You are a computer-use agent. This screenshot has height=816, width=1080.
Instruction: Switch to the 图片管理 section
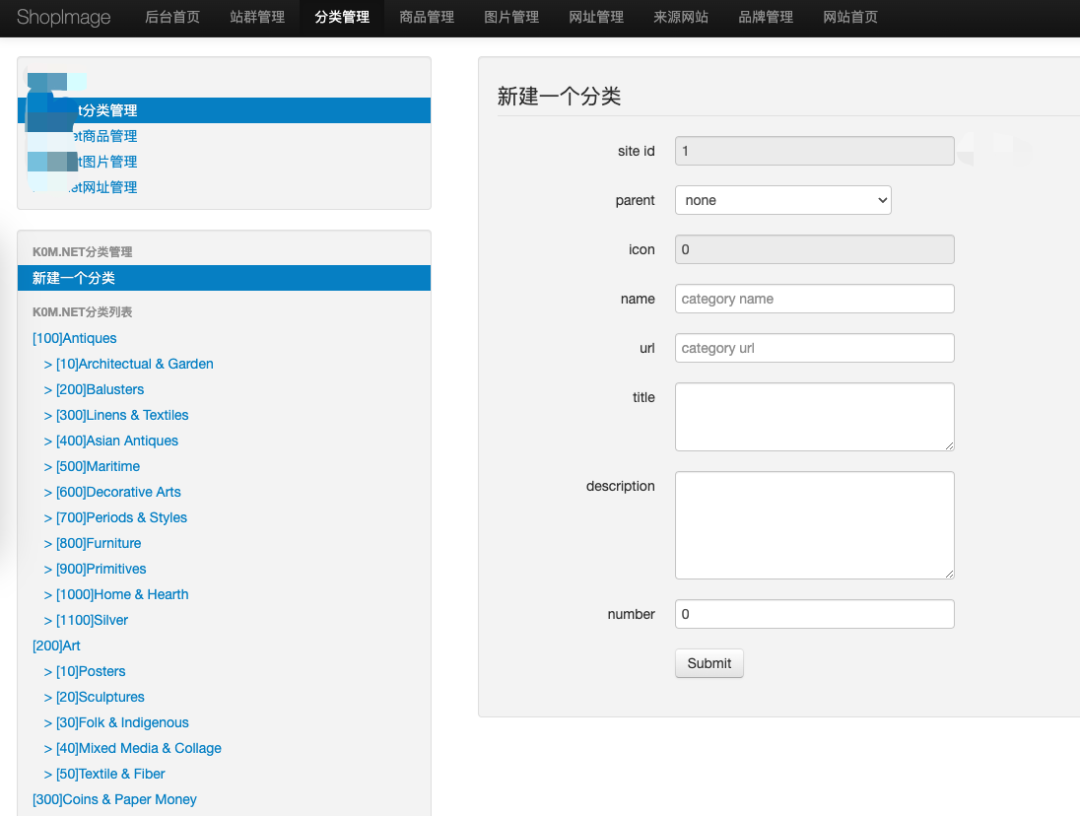(511, 18)
